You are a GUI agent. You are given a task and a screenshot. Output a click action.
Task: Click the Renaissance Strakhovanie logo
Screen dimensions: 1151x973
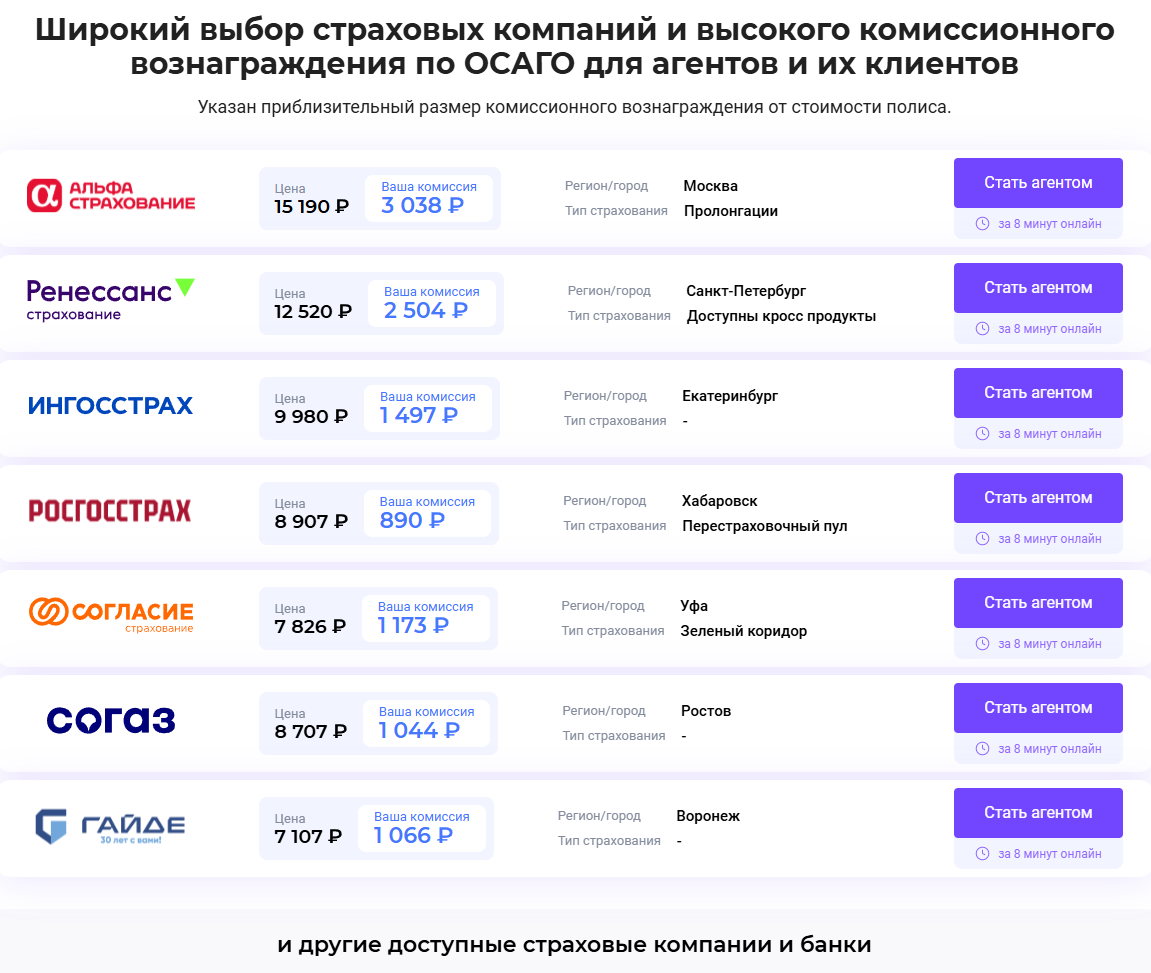(x=111, y=299)
